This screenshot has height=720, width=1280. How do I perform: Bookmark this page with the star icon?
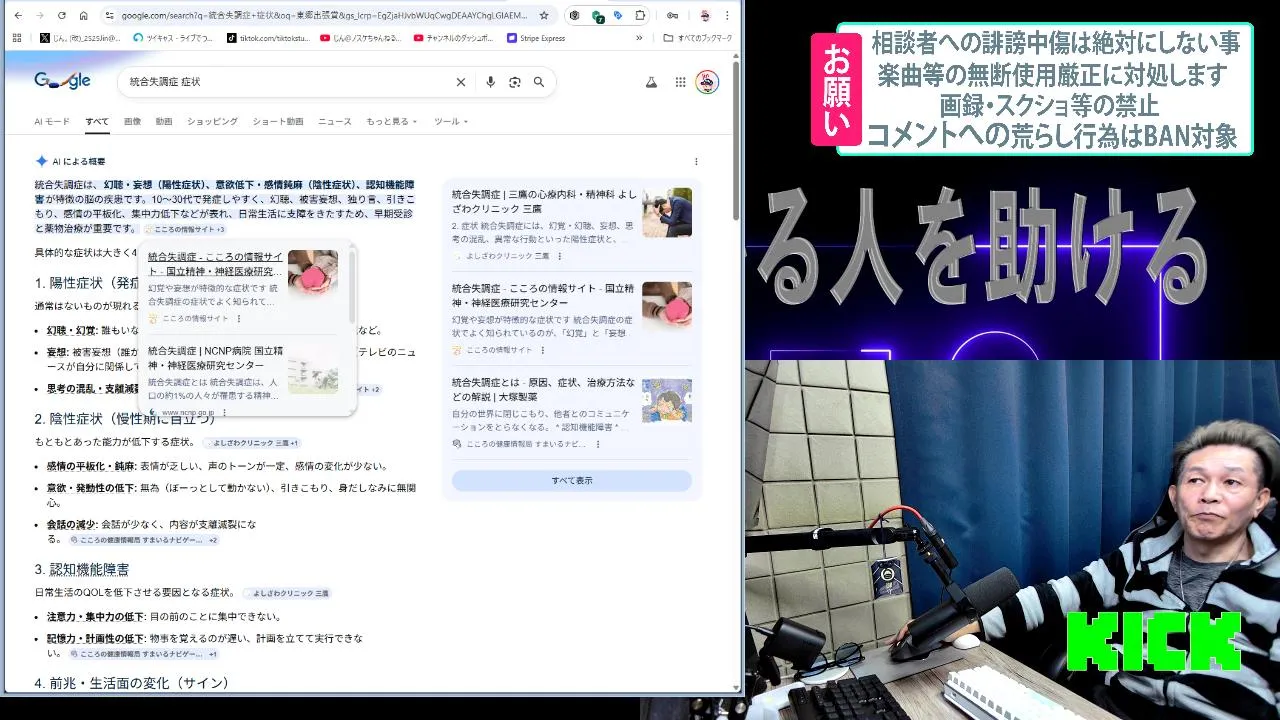[544, 16]
